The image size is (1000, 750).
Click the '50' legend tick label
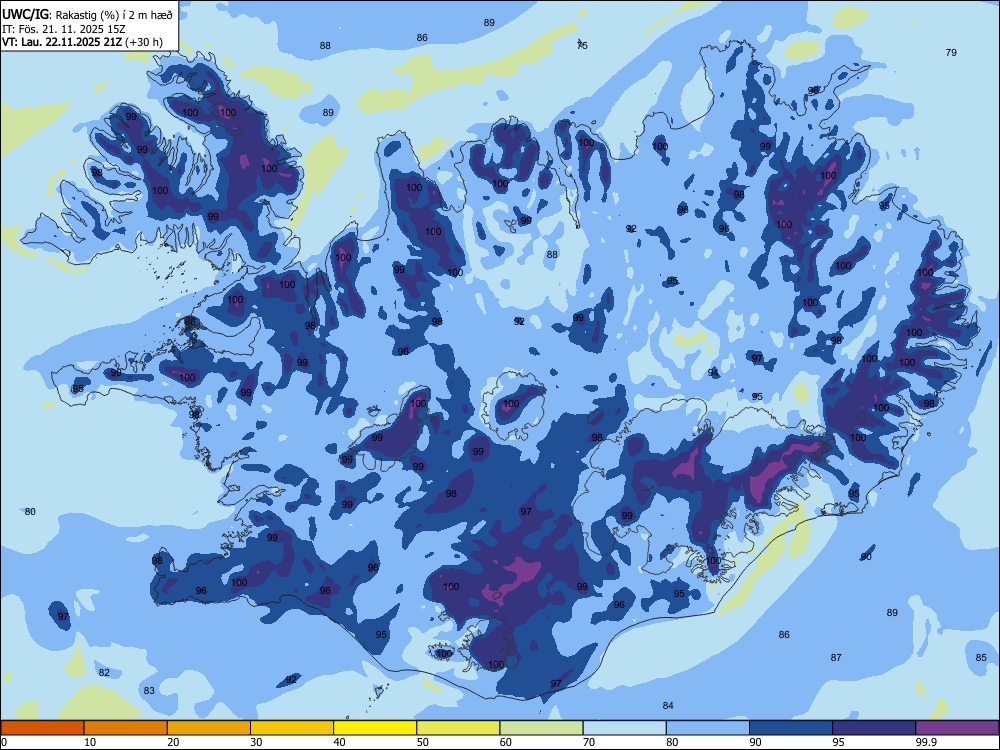pos(422,742)
